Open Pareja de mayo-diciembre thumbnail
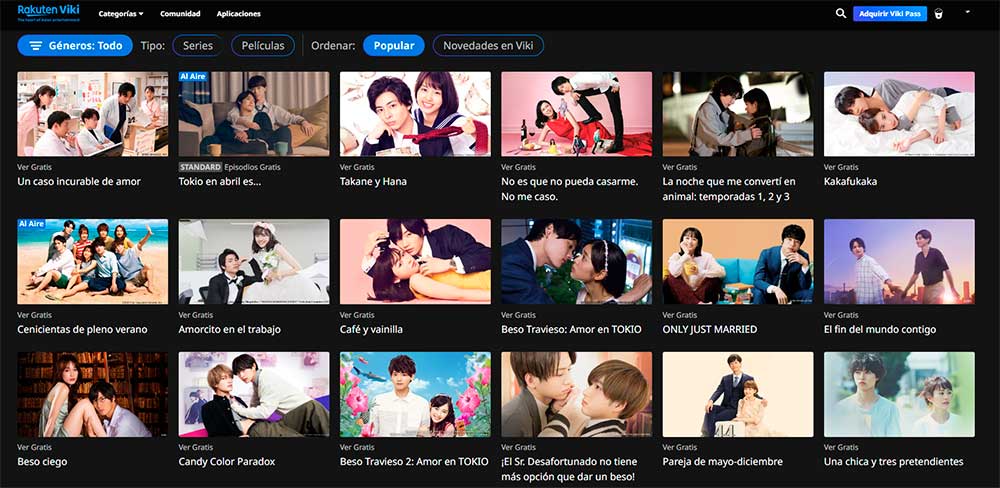 coord(738,394)
